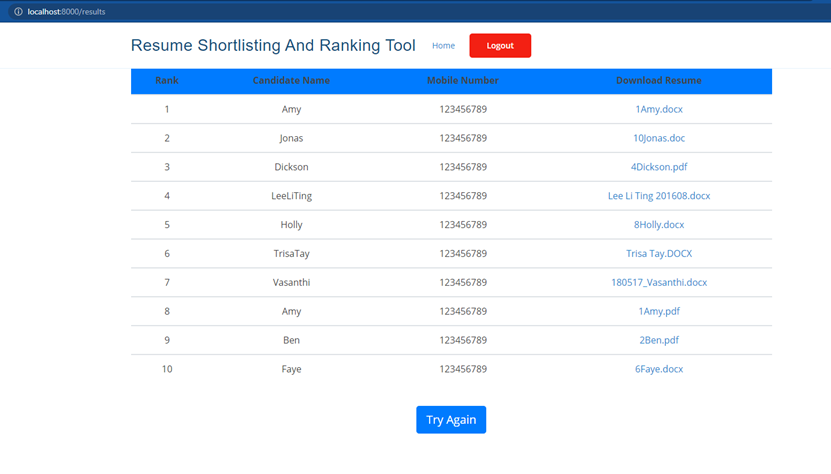This screenshot has height=474, width=831.
Task: Click the Download Resume column header
Action: tap(658, 81)
